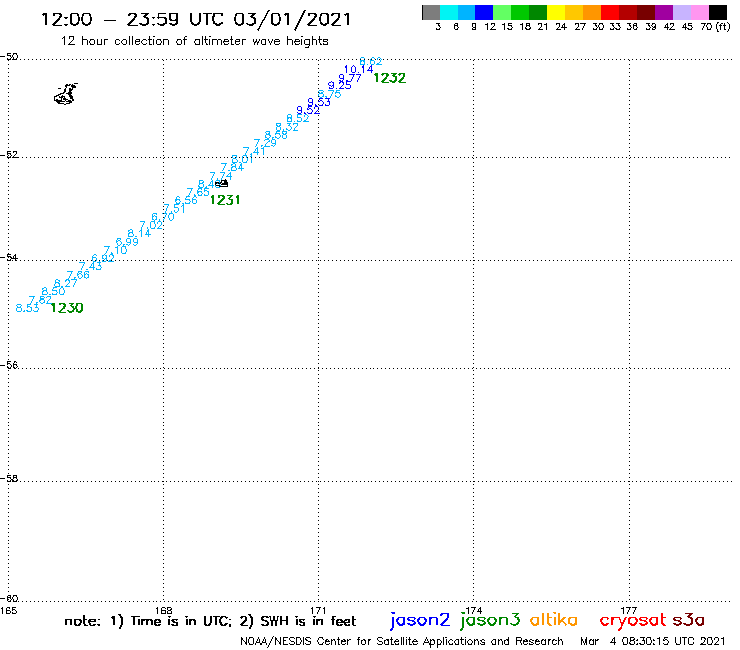This screenshot has height=650, width=740.
Task: Click the gray color bar swatch
Action: tap(431, 12)
